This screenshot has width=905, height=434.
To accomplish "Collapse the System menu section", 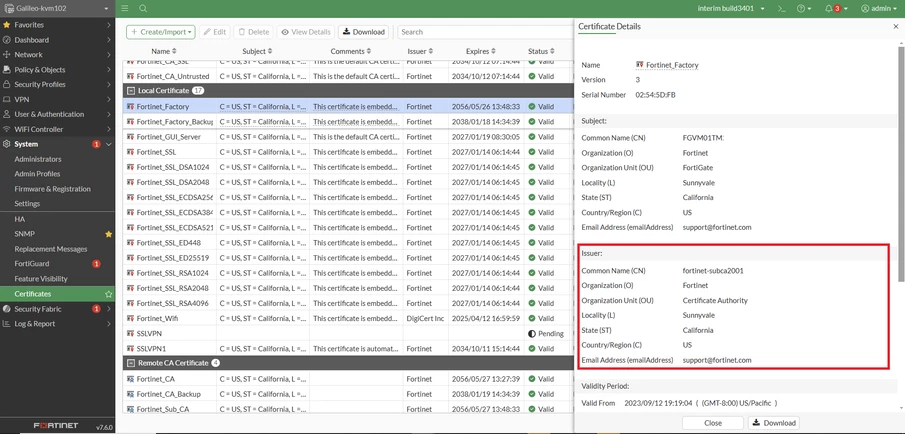I will click(x=57, y=144).
